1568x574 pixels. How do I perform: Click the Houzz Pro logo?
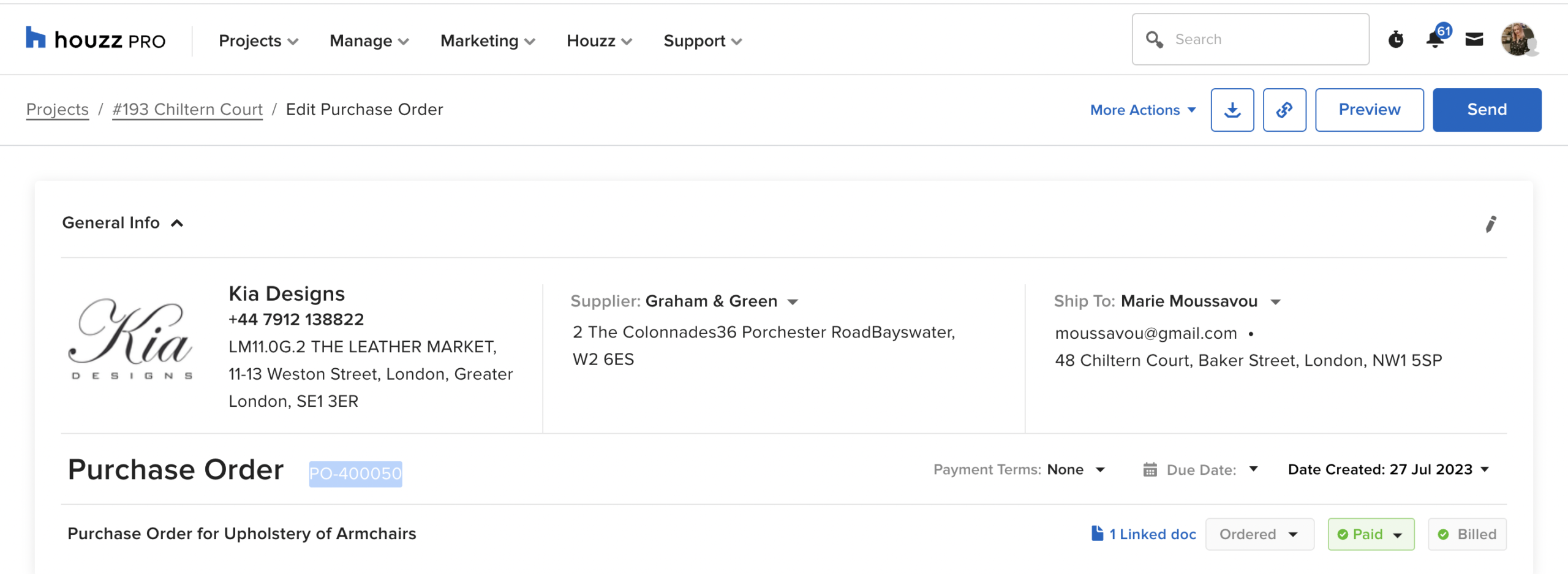(96, 40)
